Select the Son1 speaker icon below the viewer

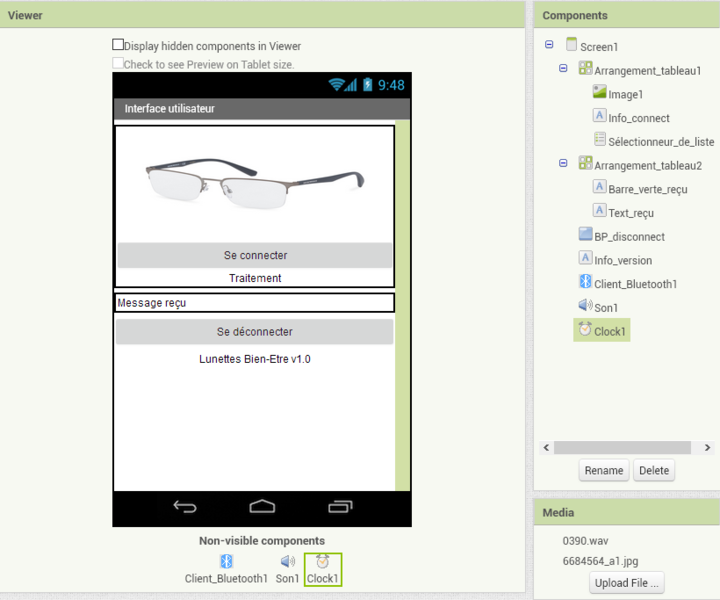point(287,562)
